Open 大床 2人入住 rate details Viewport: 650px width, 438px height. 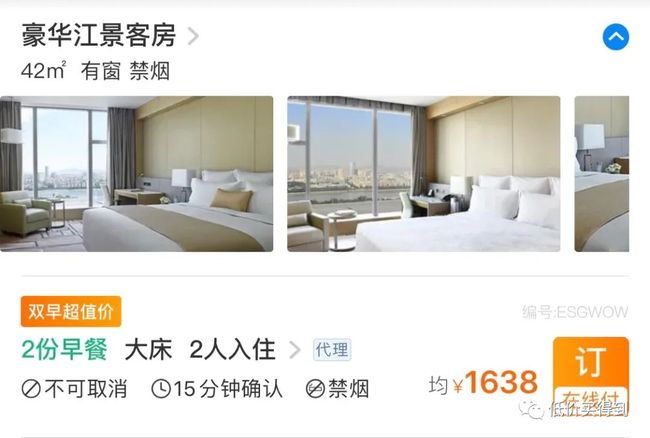[200, 350]
